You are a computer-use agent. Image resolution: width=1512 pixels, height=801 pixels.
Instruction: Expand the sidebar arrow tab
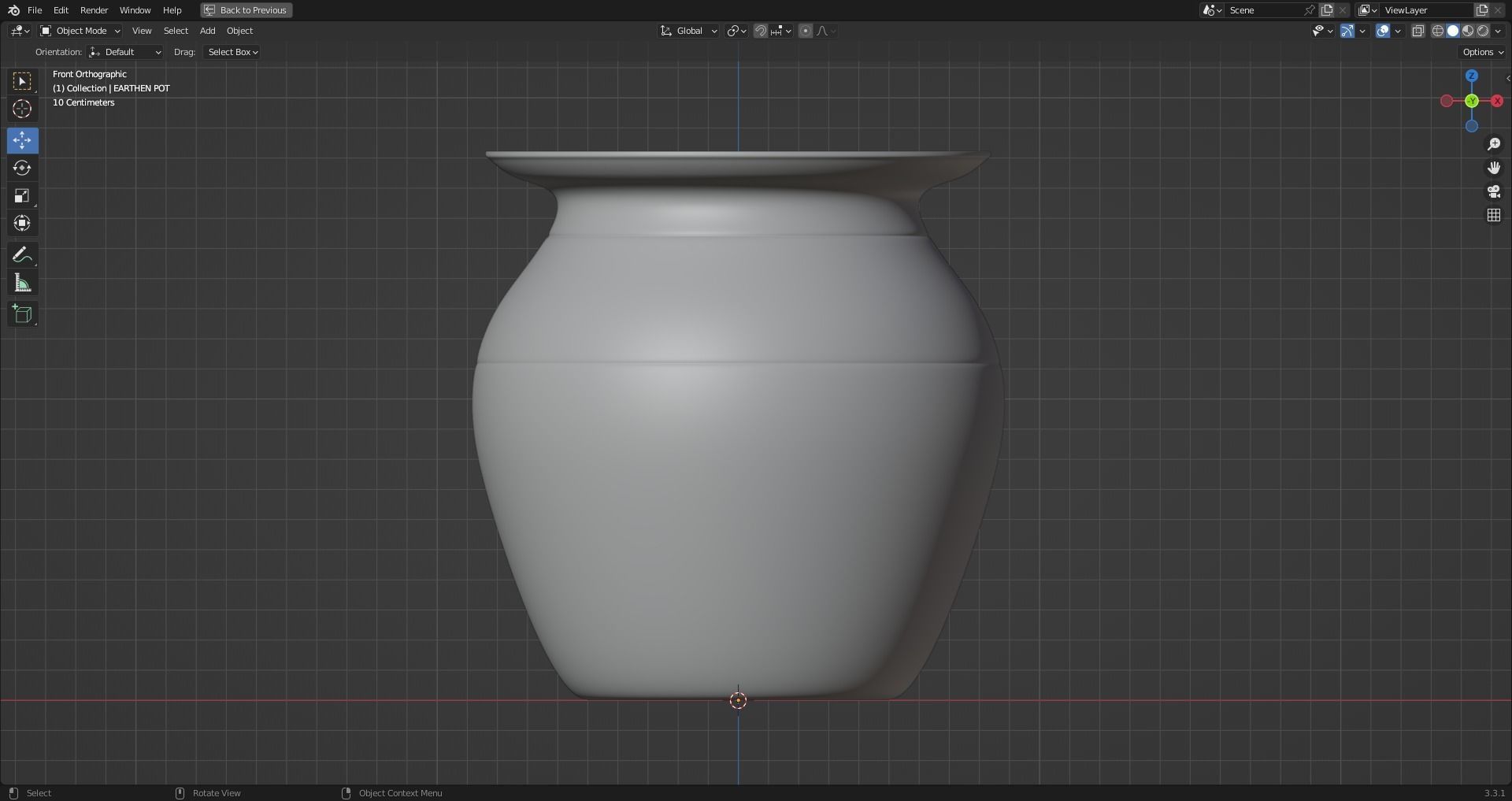(1507, 78)
